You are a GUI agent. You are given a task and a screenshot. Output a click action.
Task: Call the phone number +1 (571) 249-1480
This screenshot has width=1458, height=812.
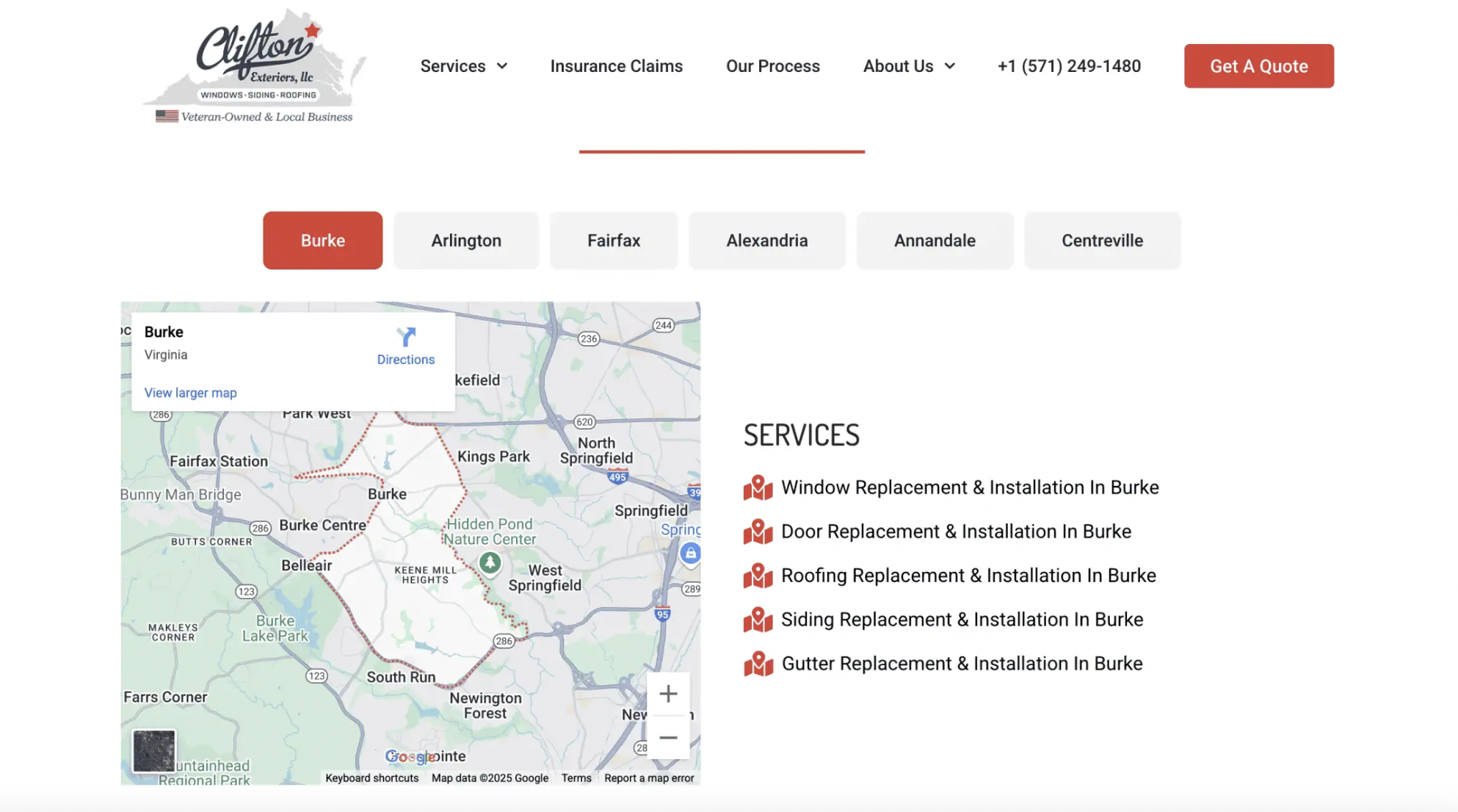tap(1068, 65)
